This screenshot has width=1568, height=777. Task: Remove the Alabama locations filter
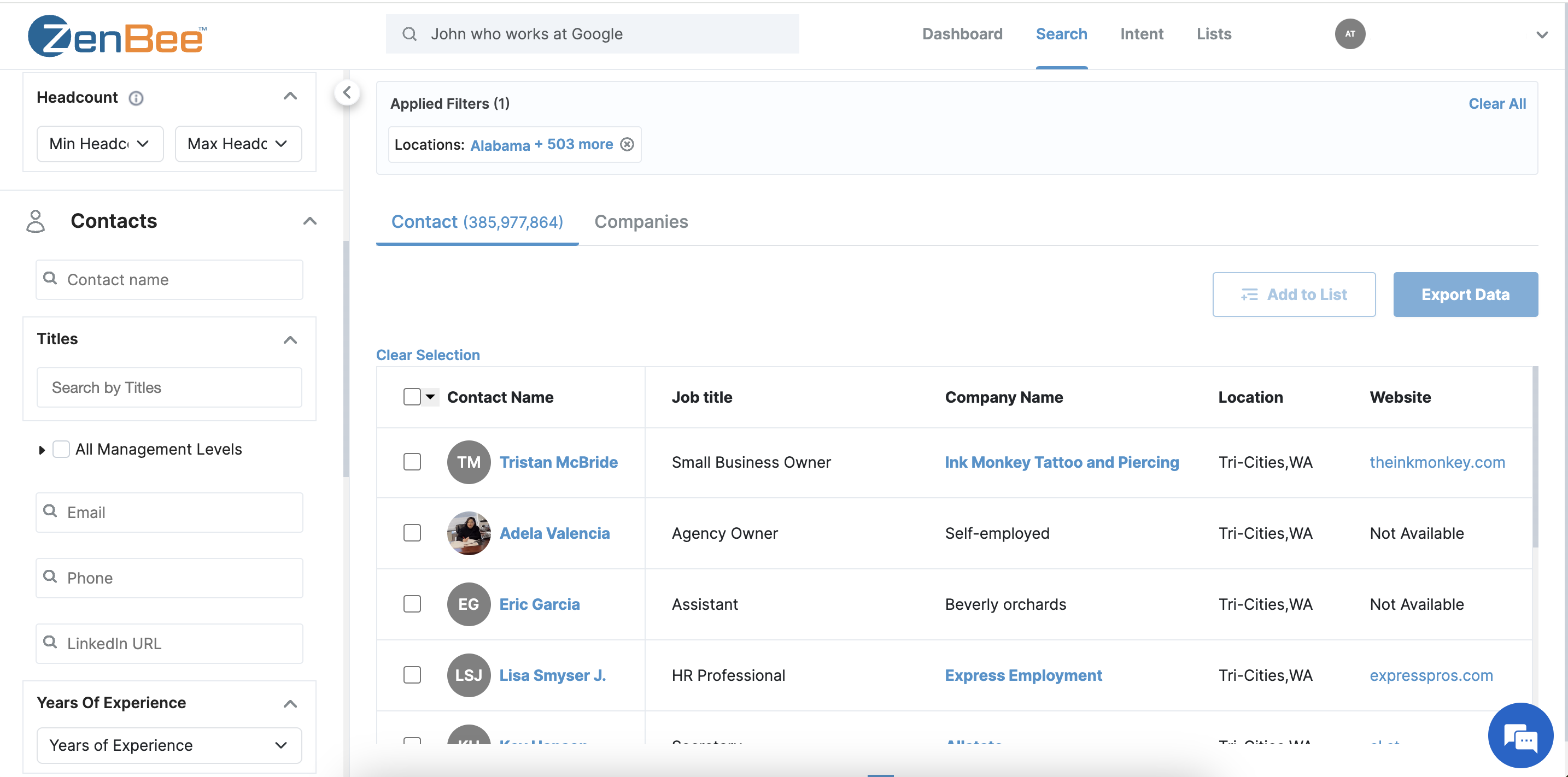coord(627,144)
